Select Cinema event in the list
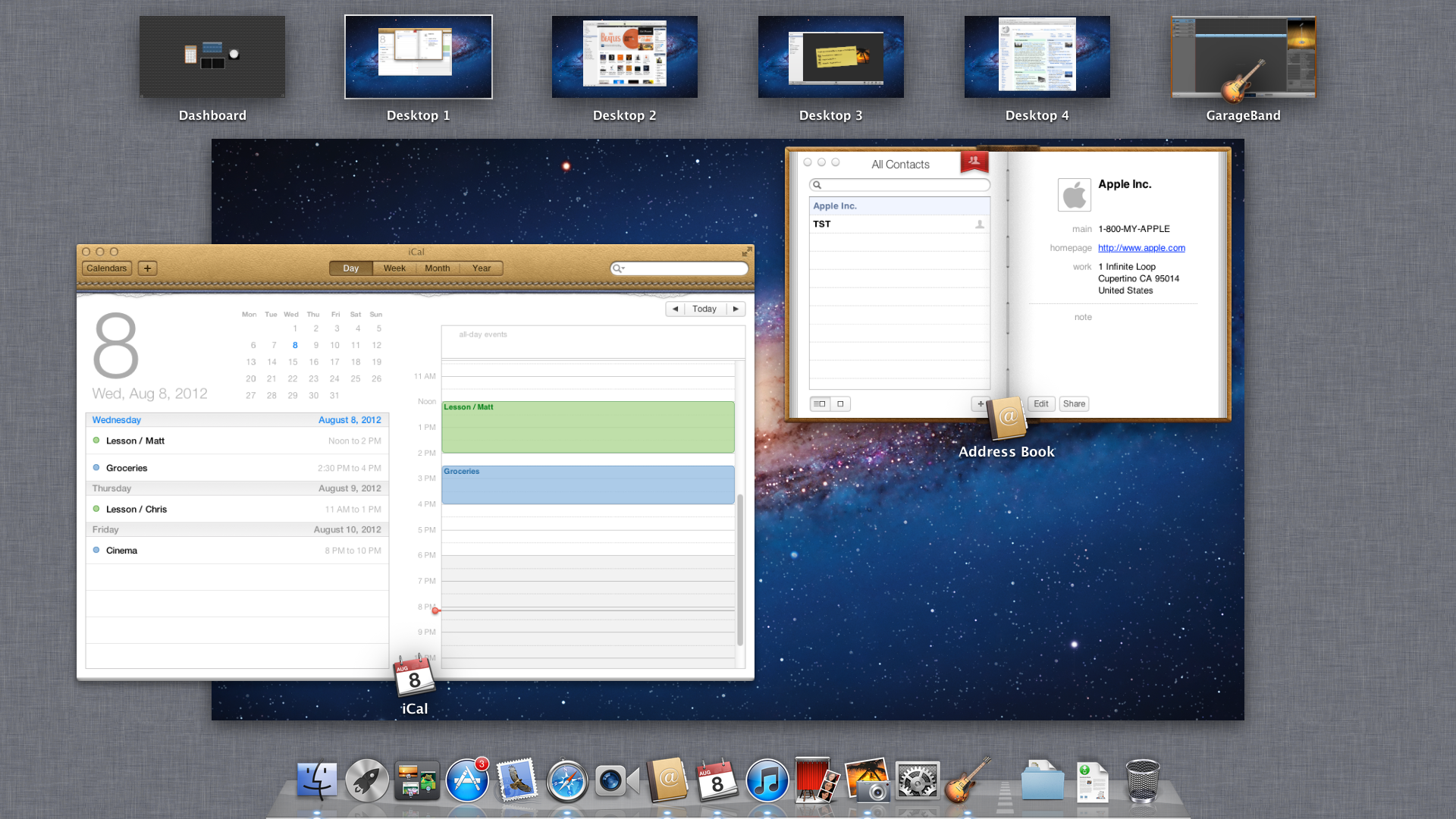 point(237,551)
